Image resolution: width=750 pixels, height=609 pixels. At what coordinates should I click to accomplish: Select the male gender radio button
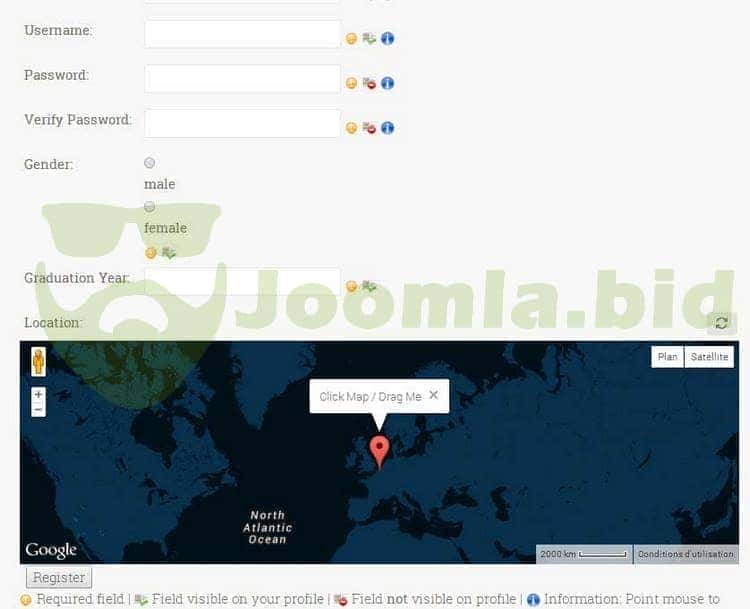[x=150, y=163]
